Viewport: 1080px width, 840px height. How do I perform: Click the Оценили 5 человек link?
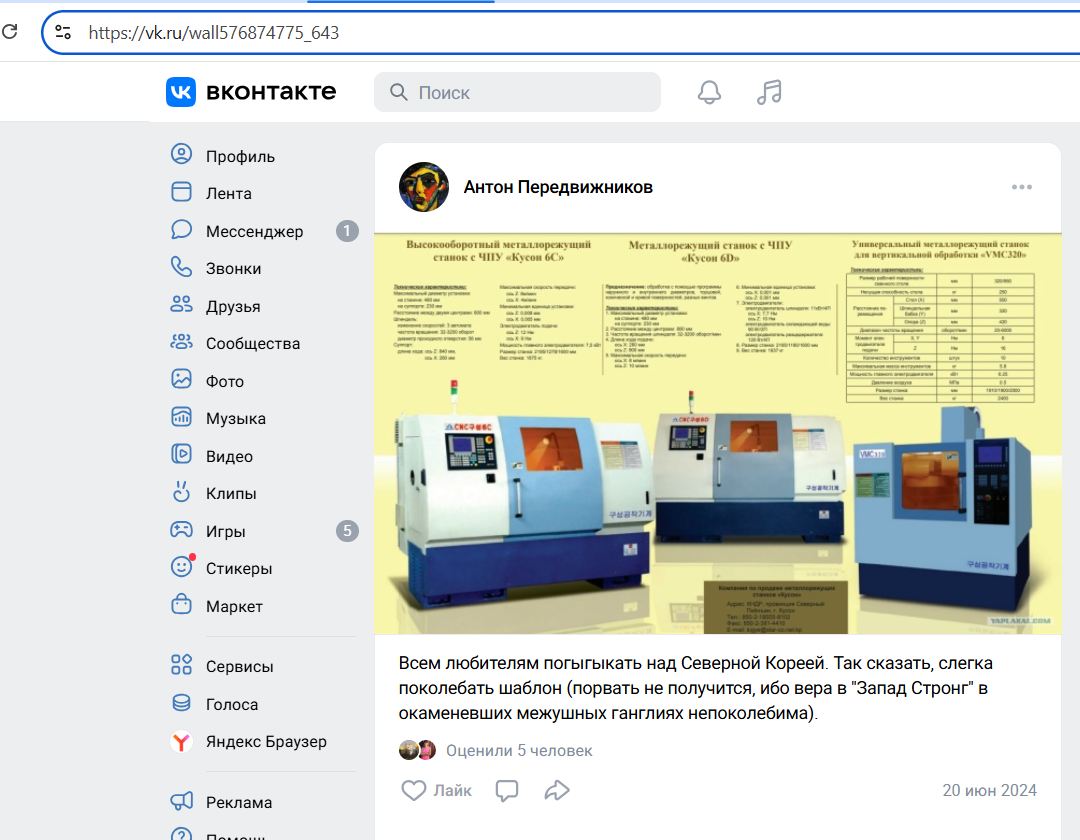[x=519, y=750]
